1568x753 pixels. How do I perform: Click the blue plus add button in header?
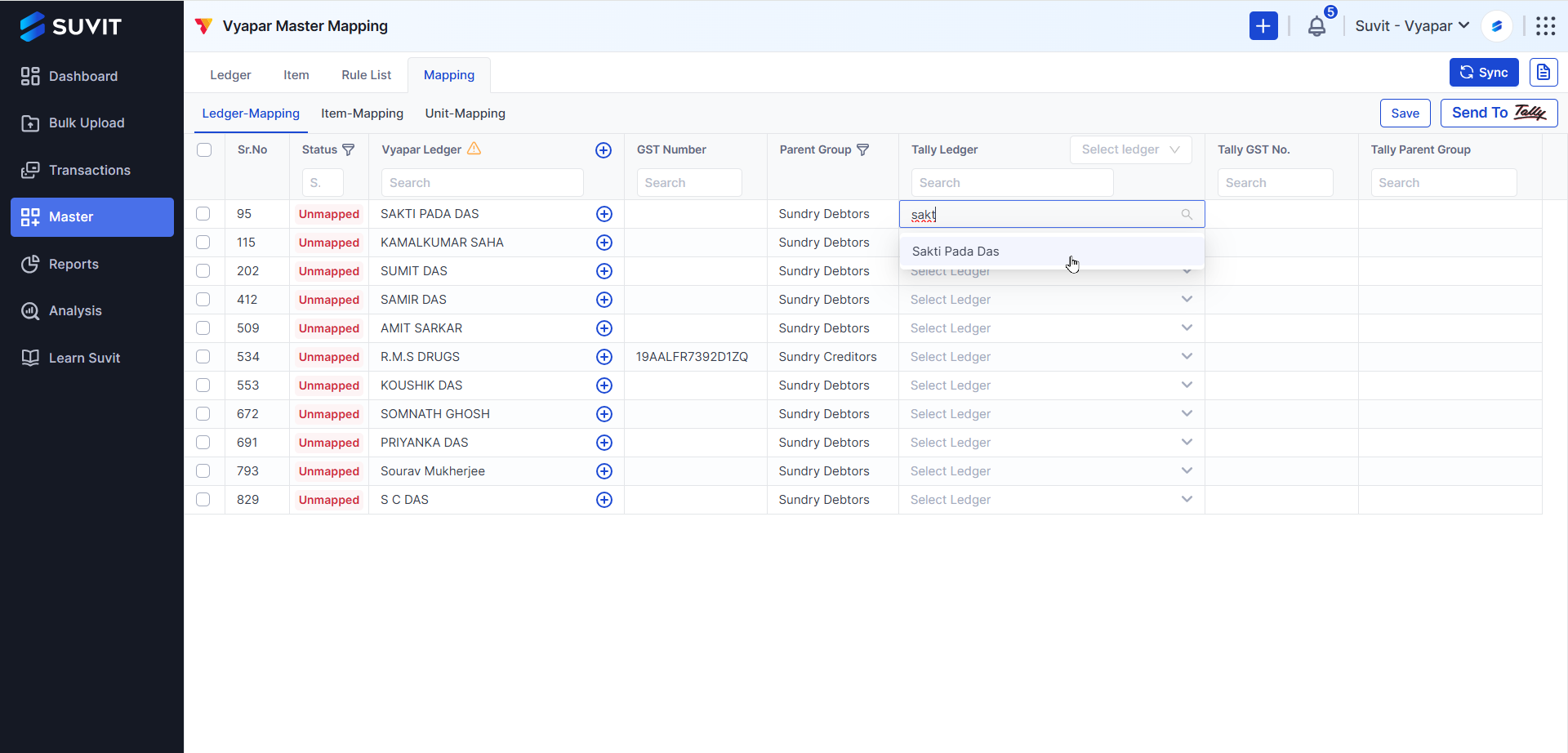[1263, 26]
